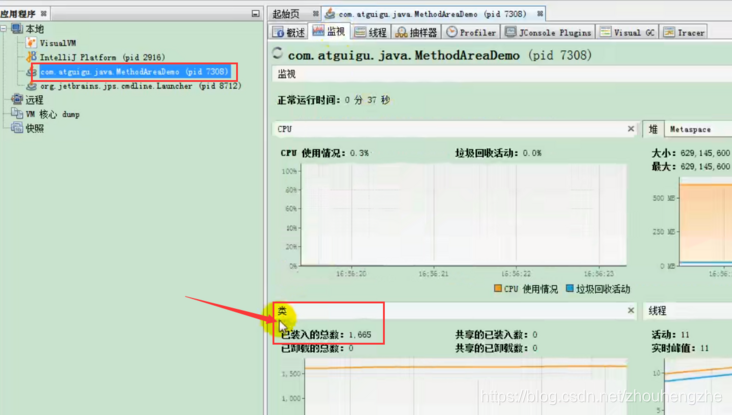Click the 共享的已装入数 0 value
732x415 pixels.
[535, 335]
